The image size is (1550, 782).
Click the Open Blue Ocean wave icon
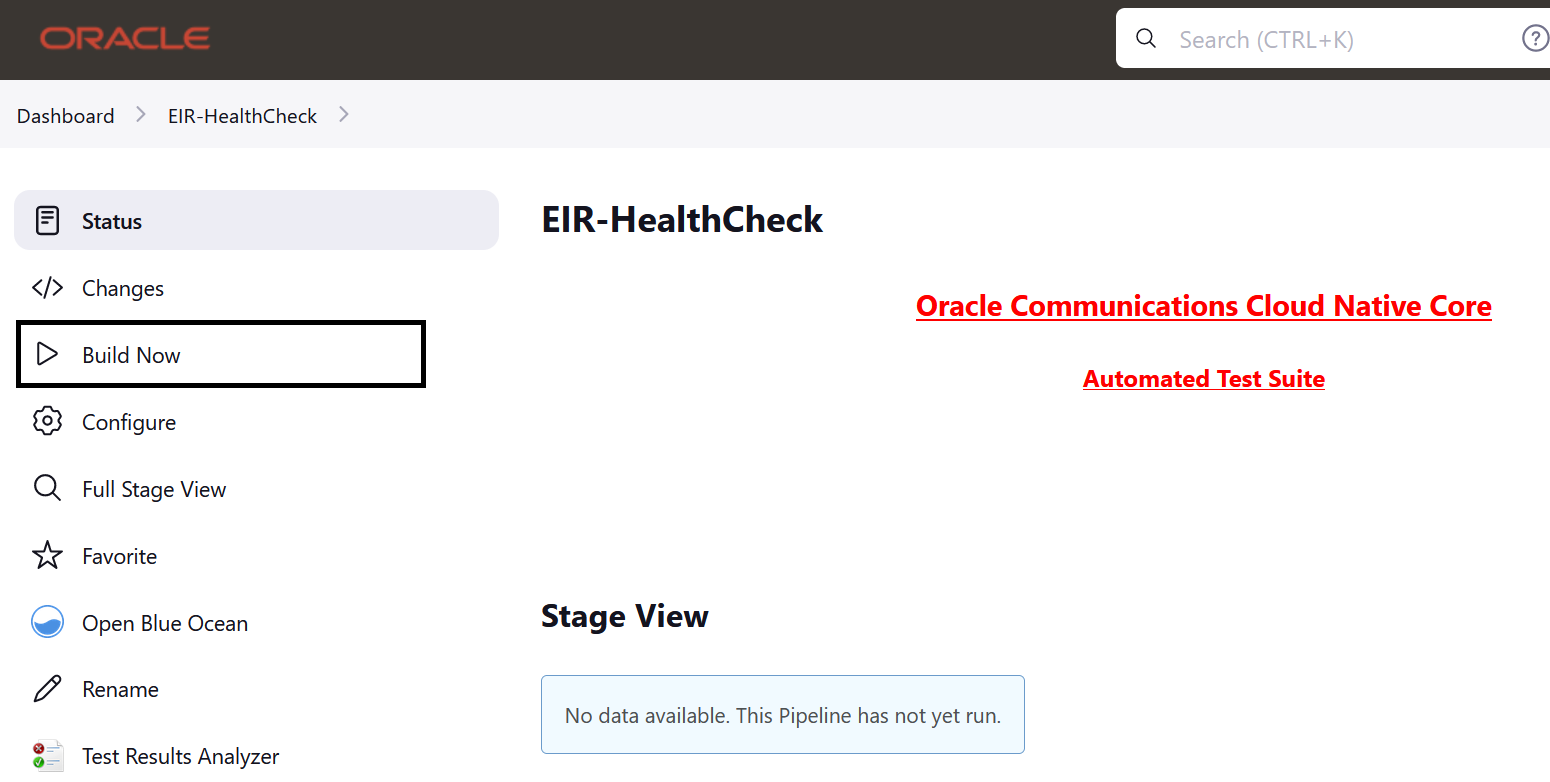pyautogui.click(x=47, y=622)
